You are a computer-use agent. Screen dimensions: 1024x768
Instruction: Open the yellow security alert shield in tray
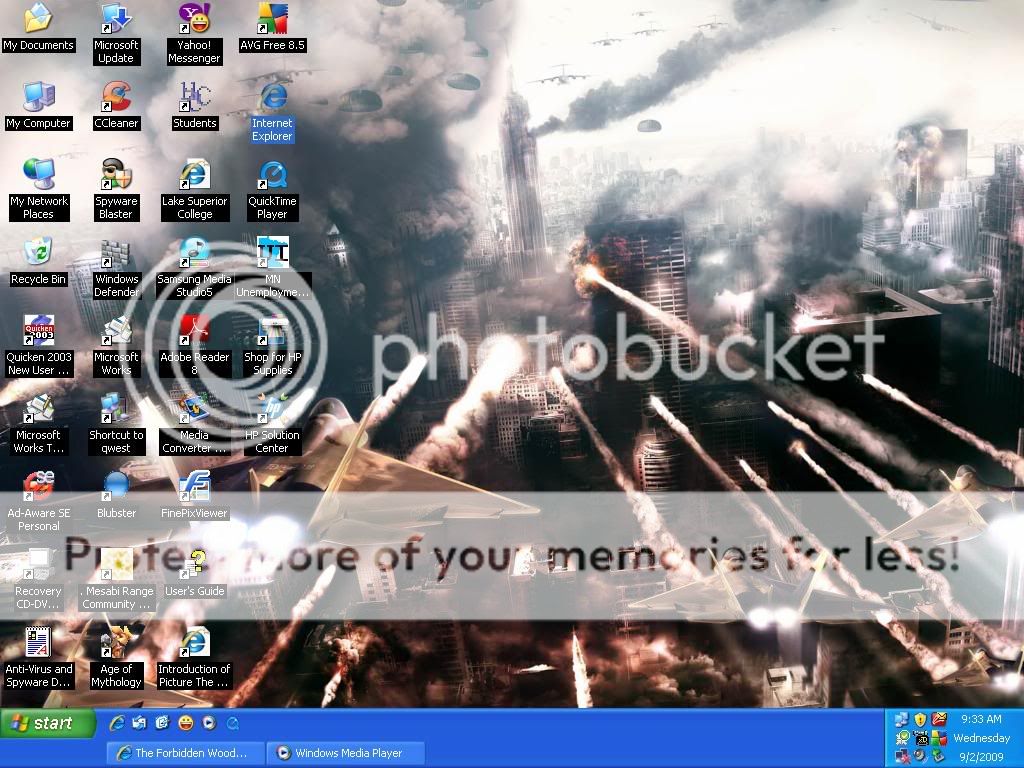pos(920,720)
